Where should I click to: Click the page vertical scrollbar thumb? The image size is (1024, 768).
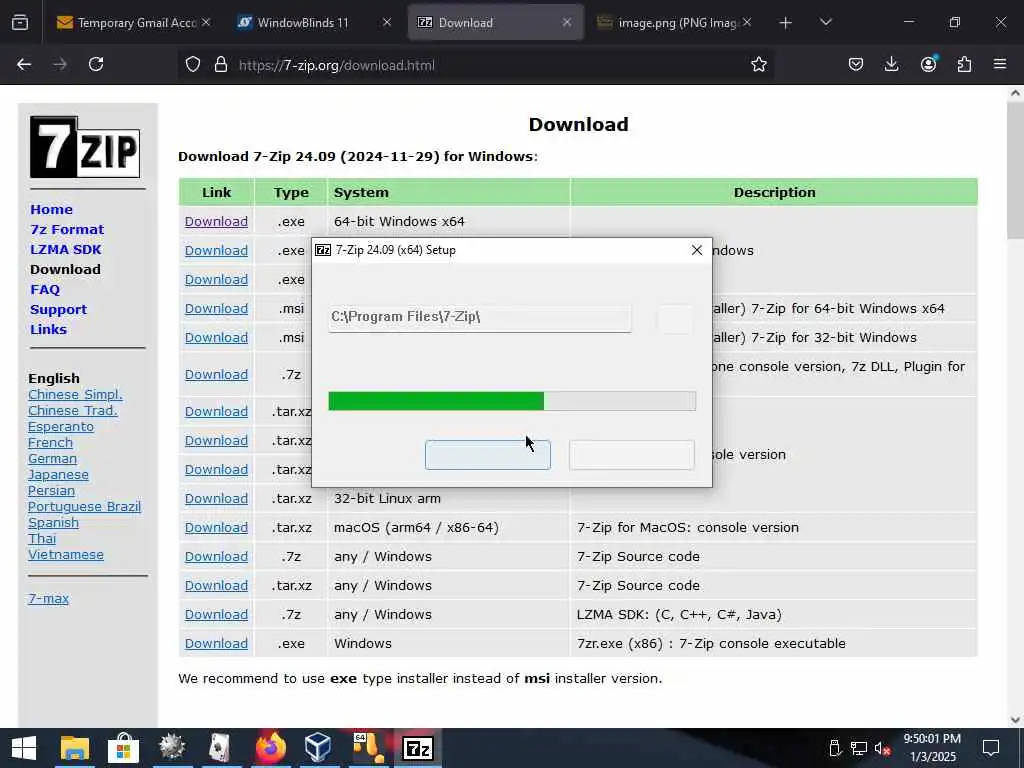point(1015,171)
